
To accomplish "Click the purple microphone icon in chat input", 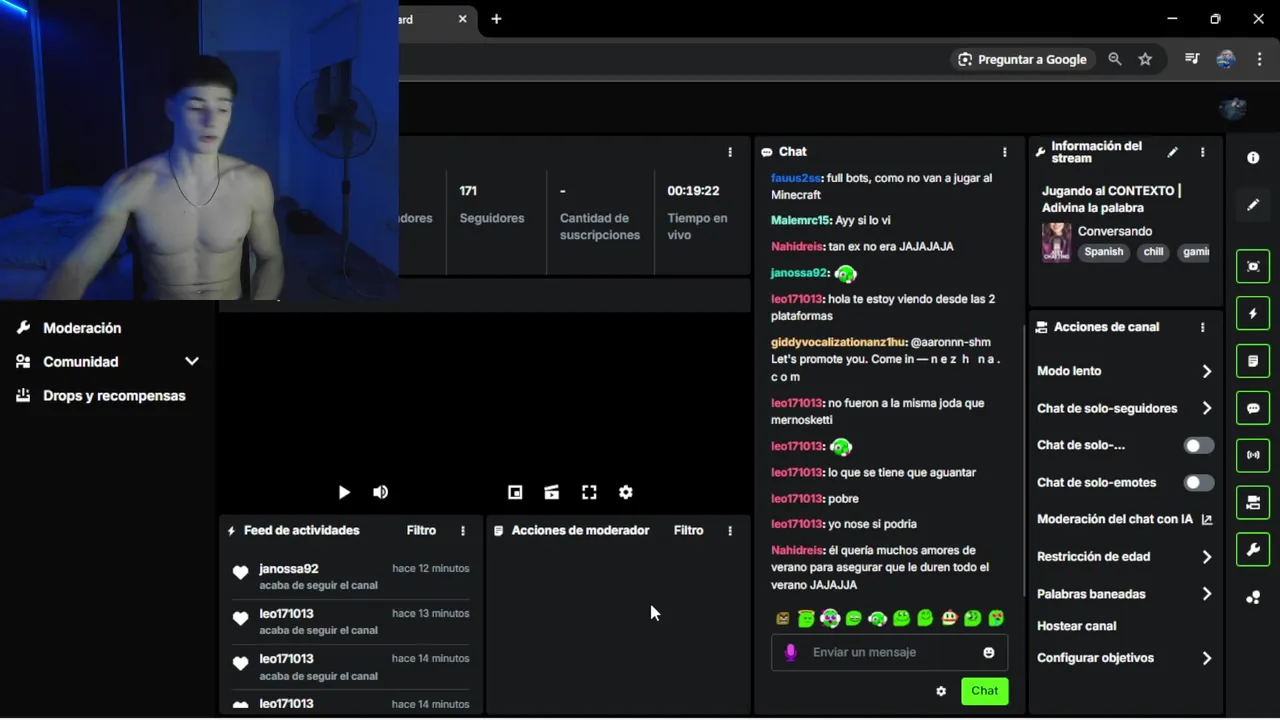I will (791, 652).
